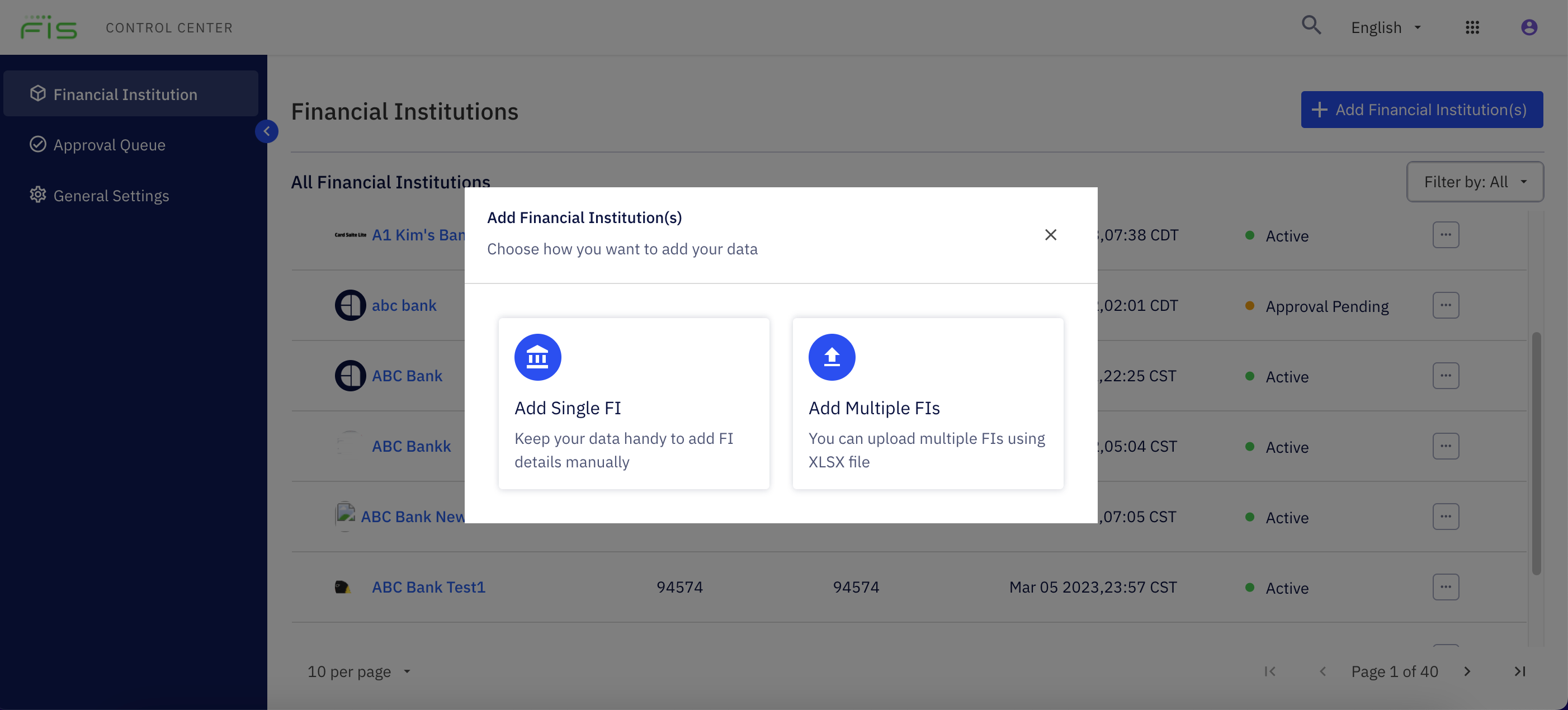Open the apps grid launcher icon
This screenshot has height=710, width=1568.
point(1473,27)
